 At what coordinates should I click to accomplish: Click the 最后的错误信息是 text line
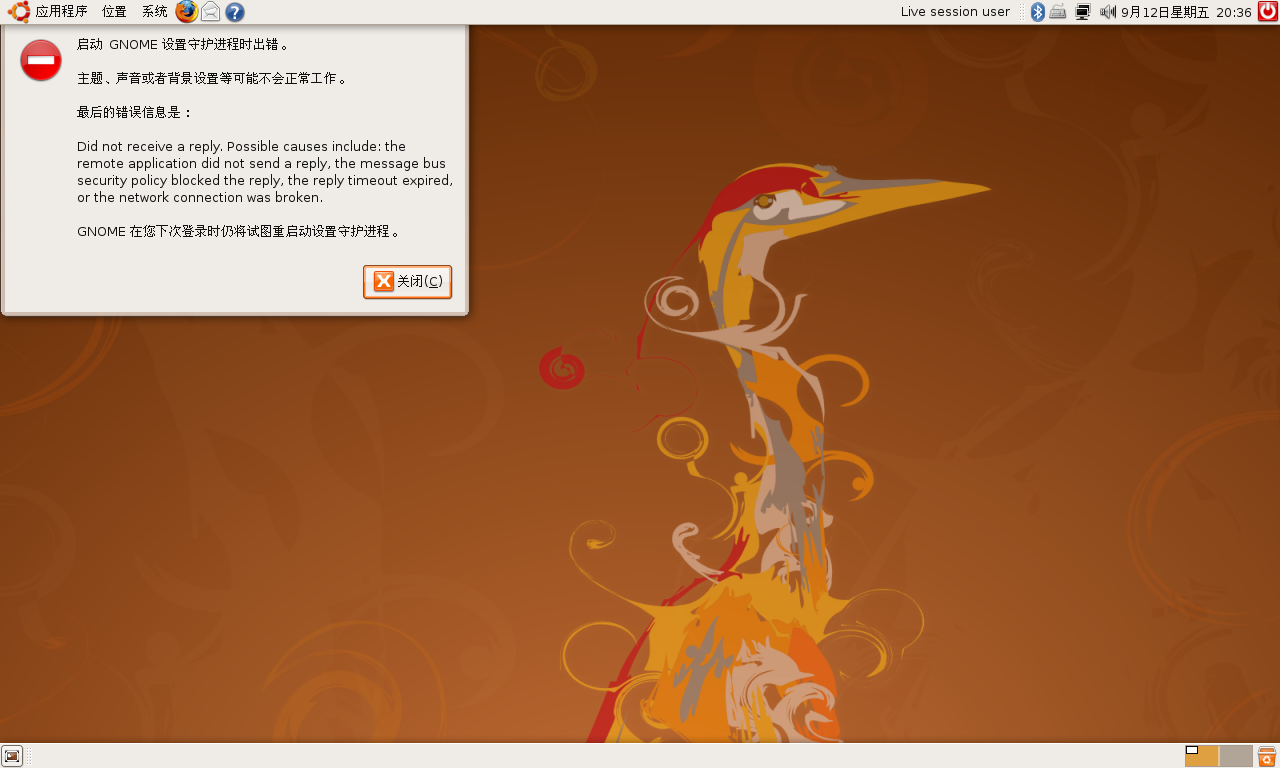pos(134,112)
